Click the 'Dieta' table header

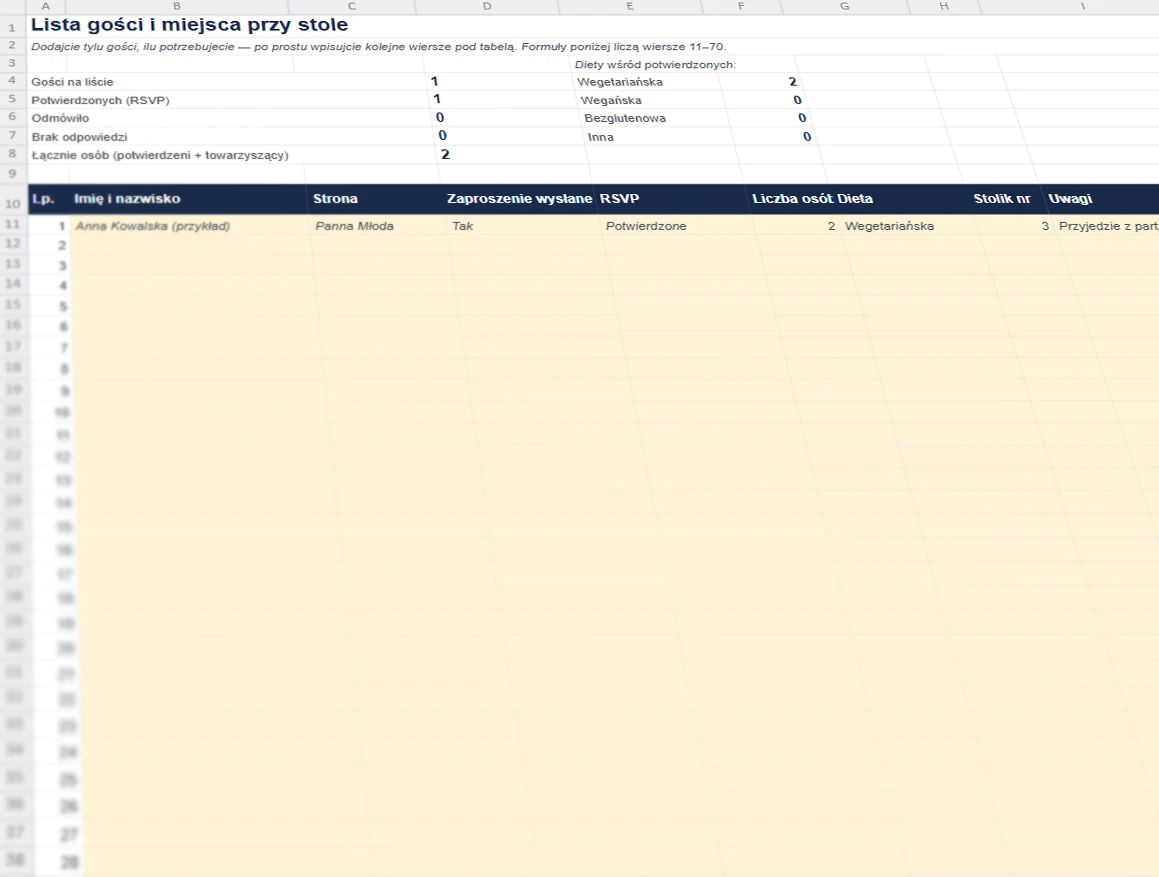point(855,199)
